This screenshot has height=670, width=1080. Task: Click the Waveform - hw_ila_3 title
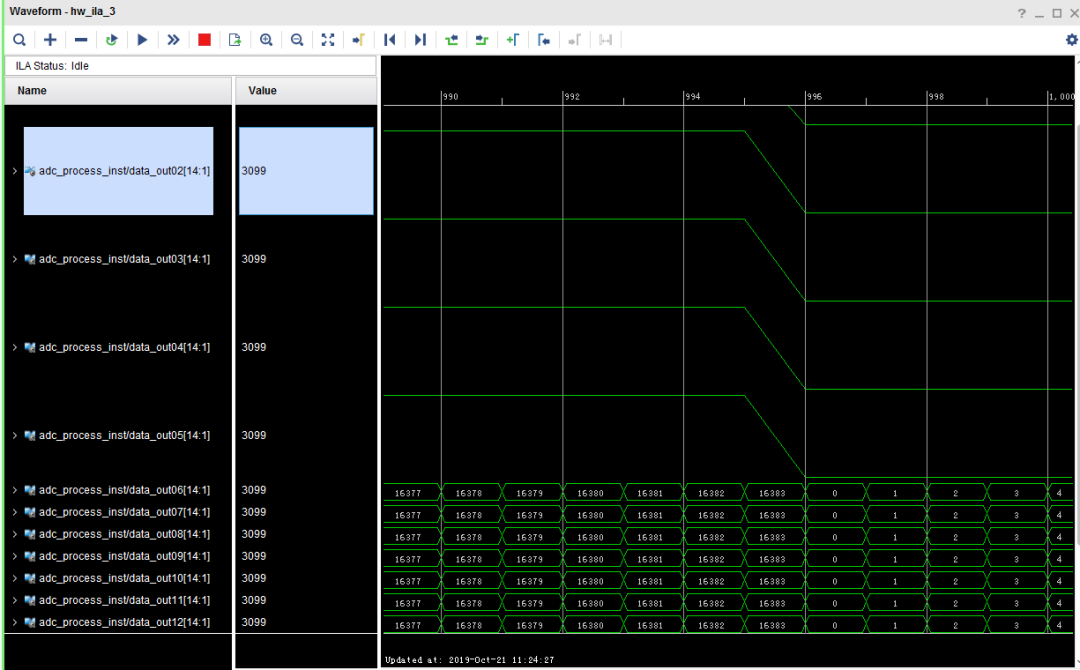tap(62, 12)
